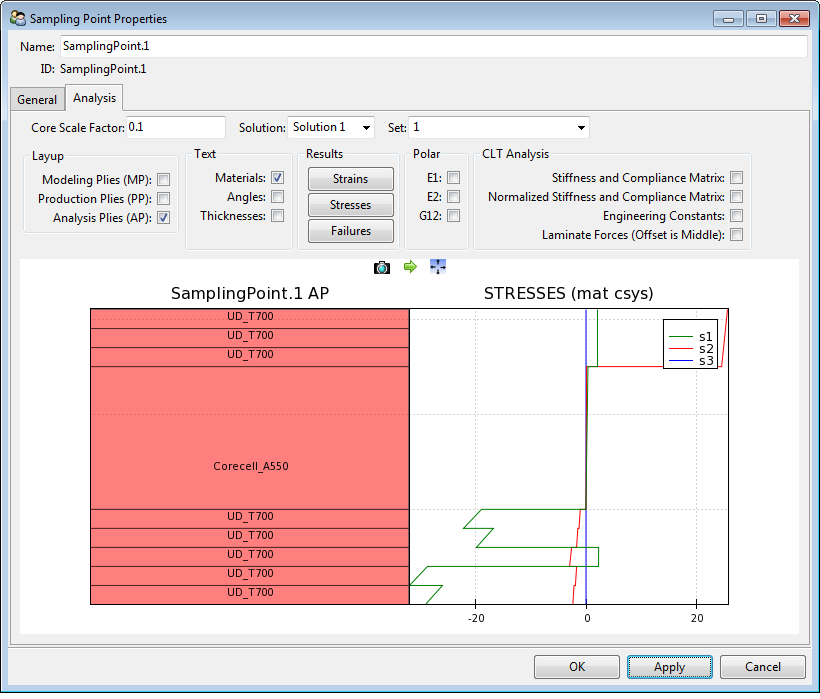Click the Corecell_A550 core layer
This screenshot has width=820, height=699.
click(x=250, y=438)
